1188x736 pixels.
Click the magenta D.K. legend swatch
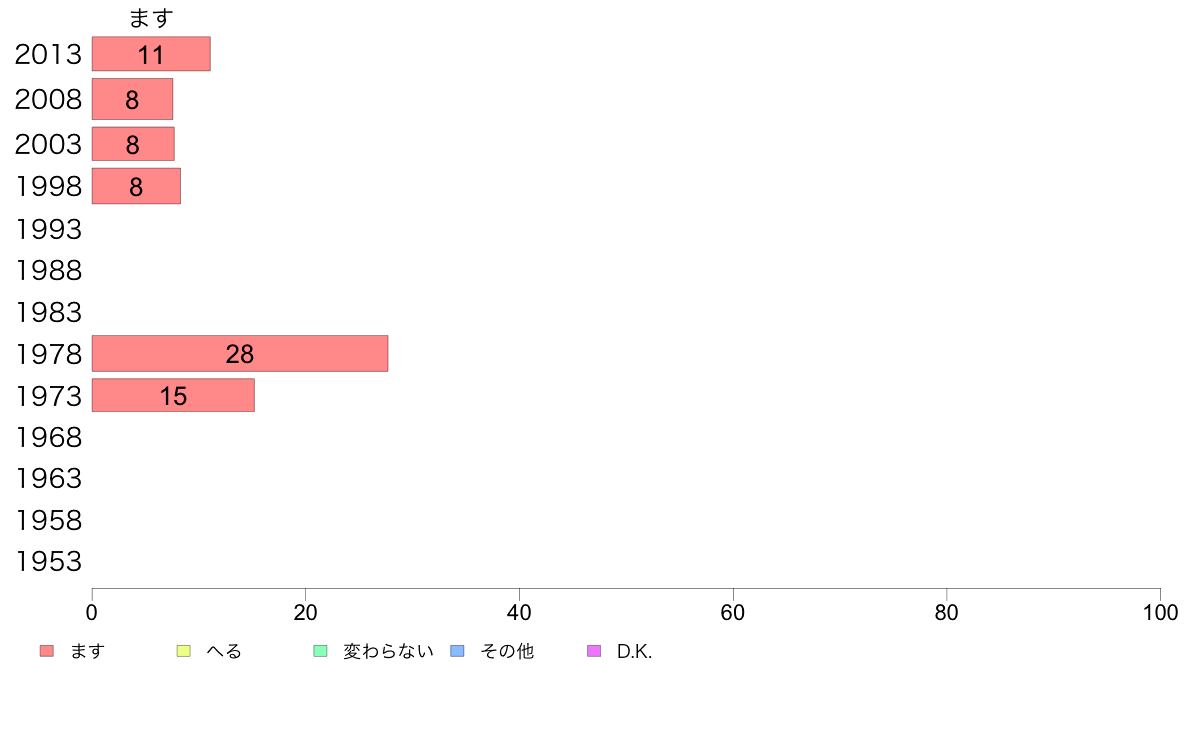tap(594, 651)
